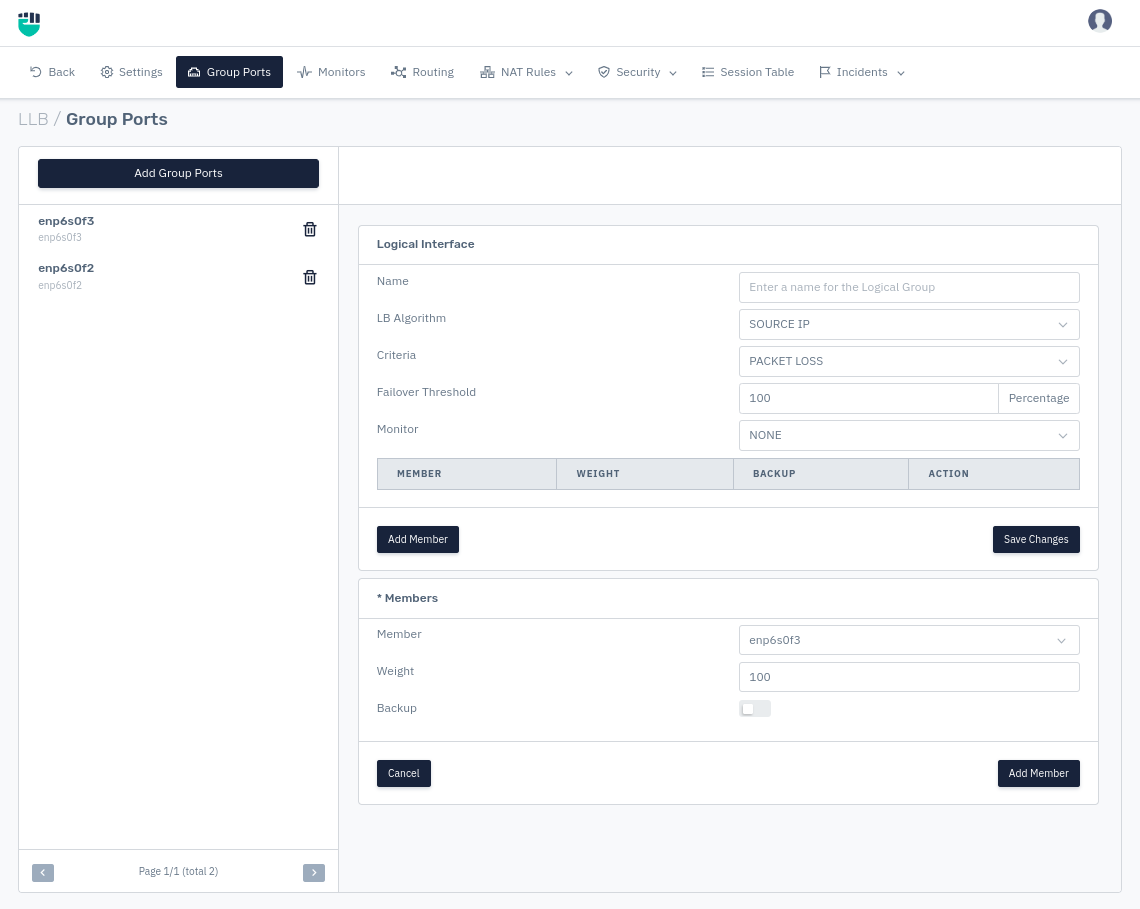Click the teal app logo icon
Screen dimensions: 1140x909
click(29, 24)
